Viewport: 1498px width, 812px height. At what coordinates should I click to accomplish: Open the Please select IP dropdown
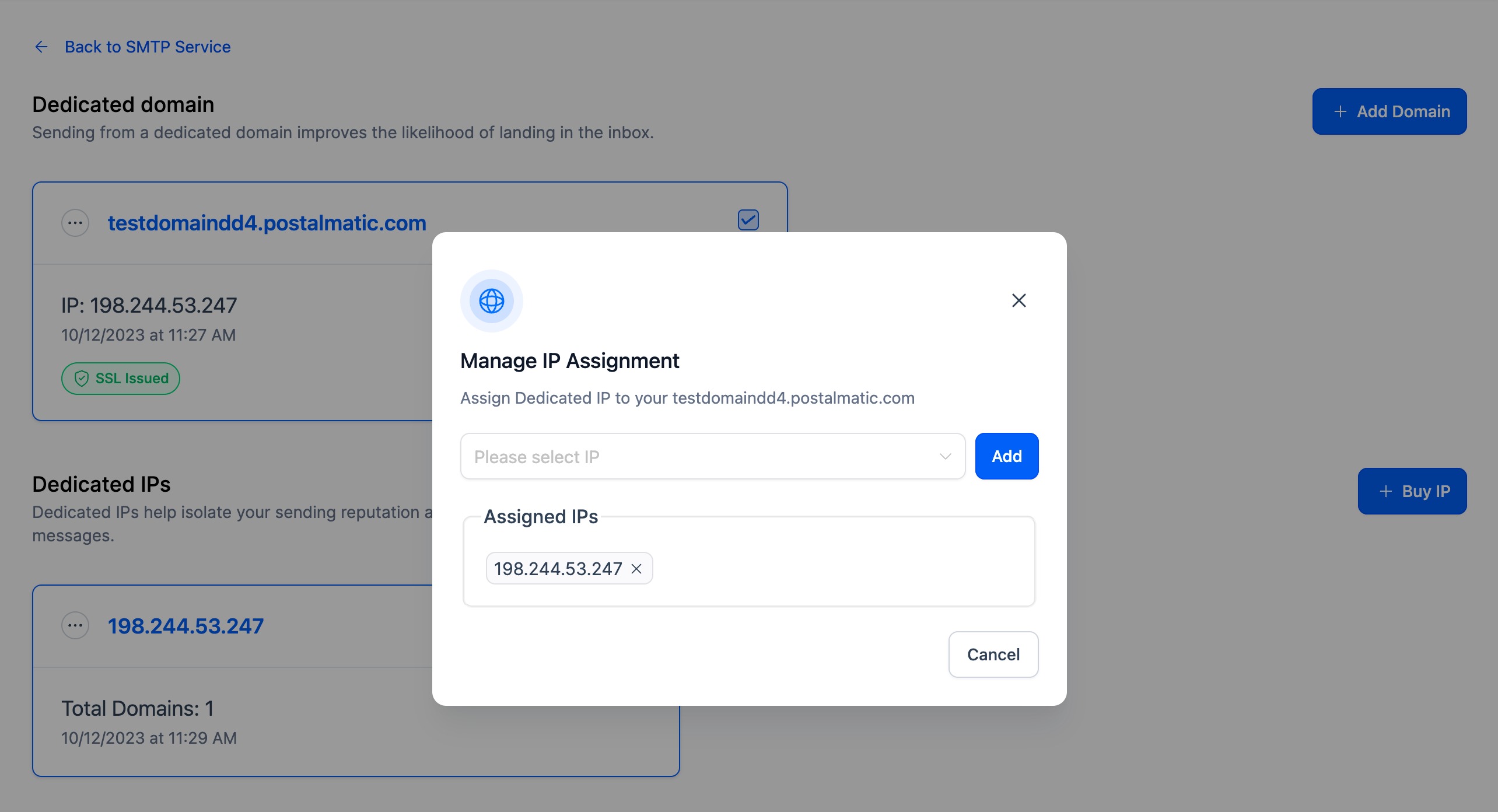click(x=700, y=456)
